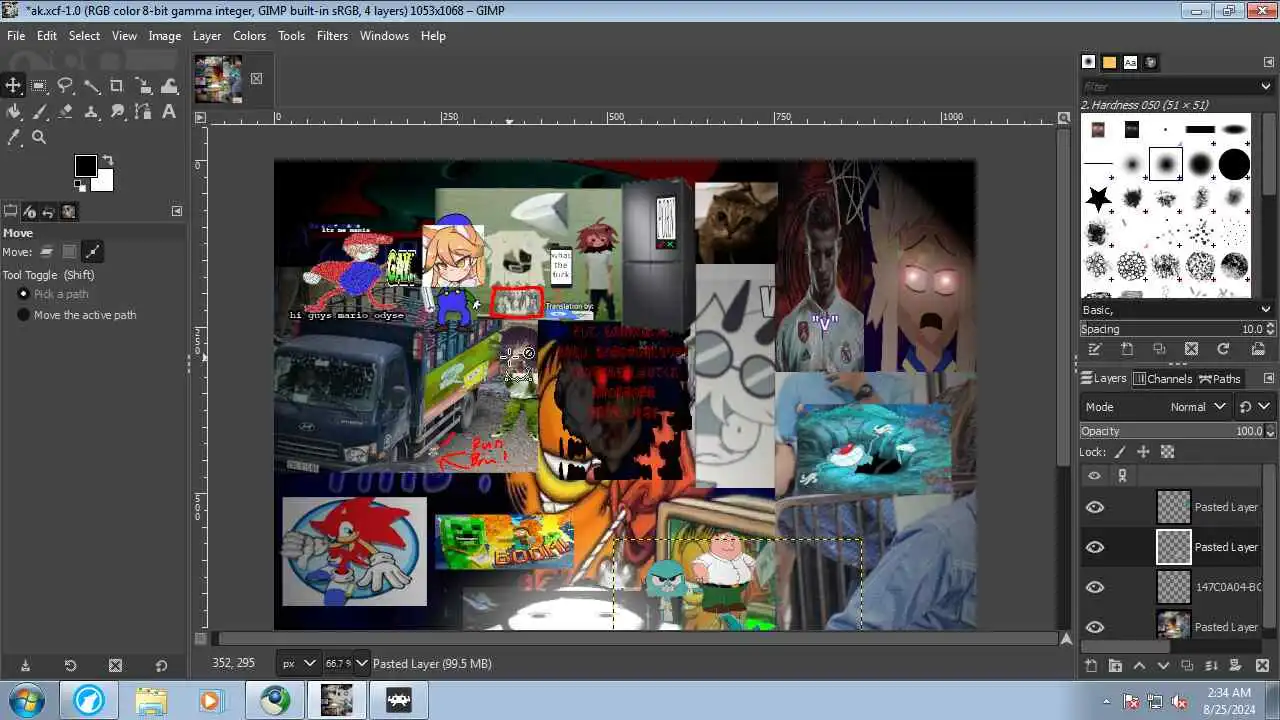Select the Unified Transform tool
The image size is (1280, 720).
[143, 86]
